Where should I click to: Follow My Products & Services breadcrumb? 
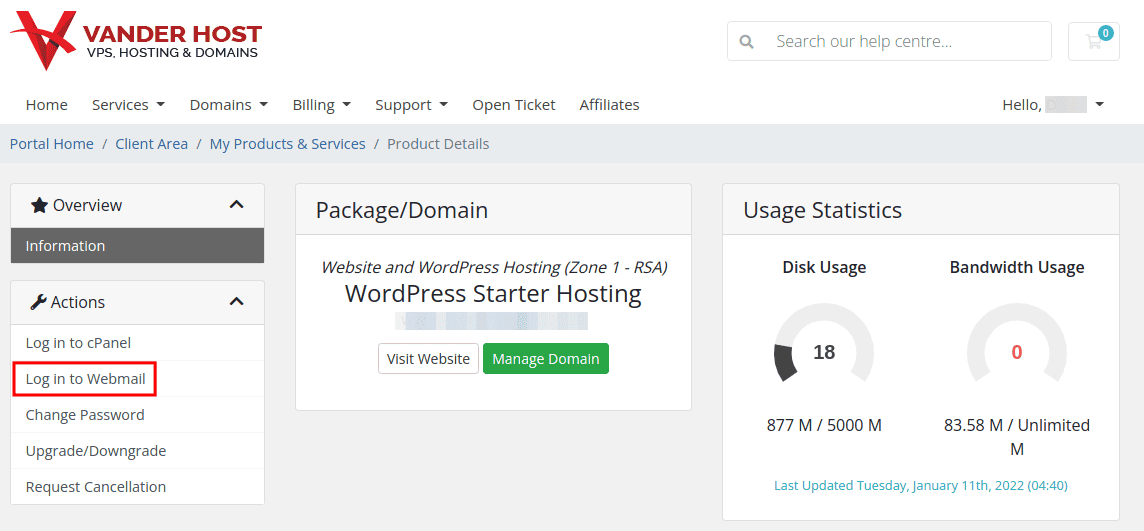coord(287,144)
